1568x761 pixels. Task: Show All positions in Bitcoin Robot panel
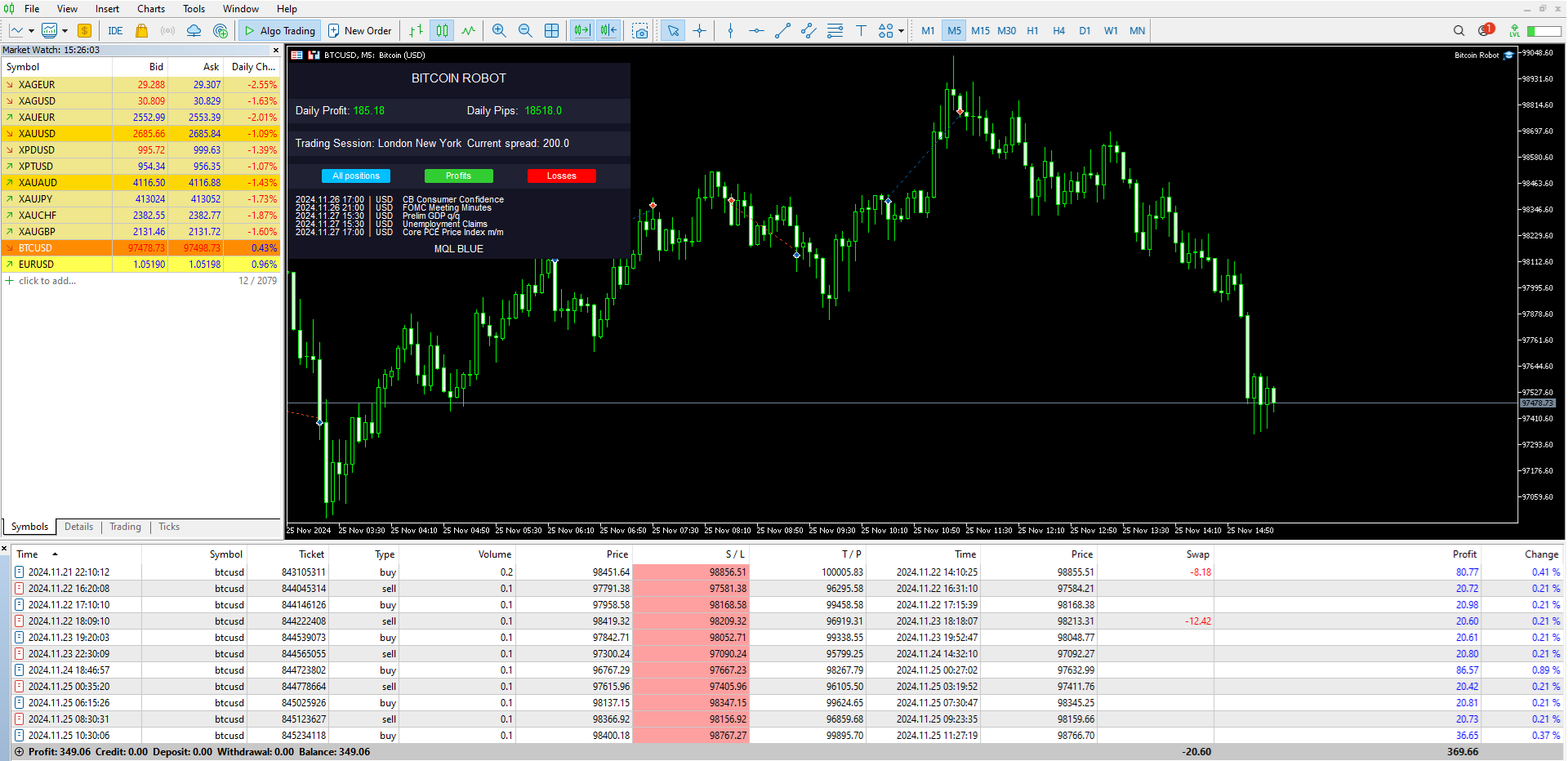pyautogui.click(x=356, y=176)
